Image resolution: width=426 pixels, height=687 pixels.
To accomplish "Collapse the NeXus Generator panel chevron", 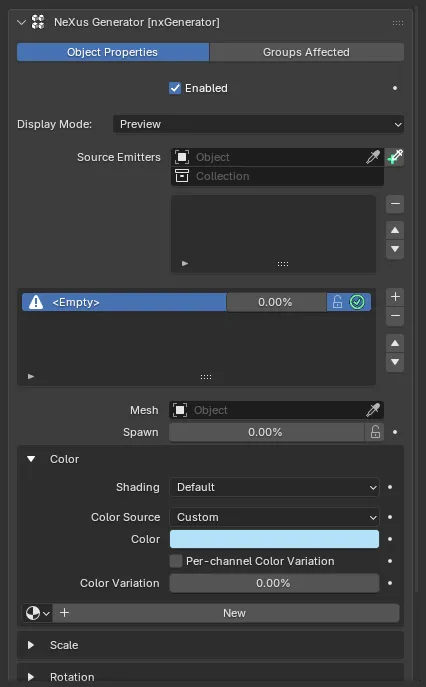I will pos(21,22).
